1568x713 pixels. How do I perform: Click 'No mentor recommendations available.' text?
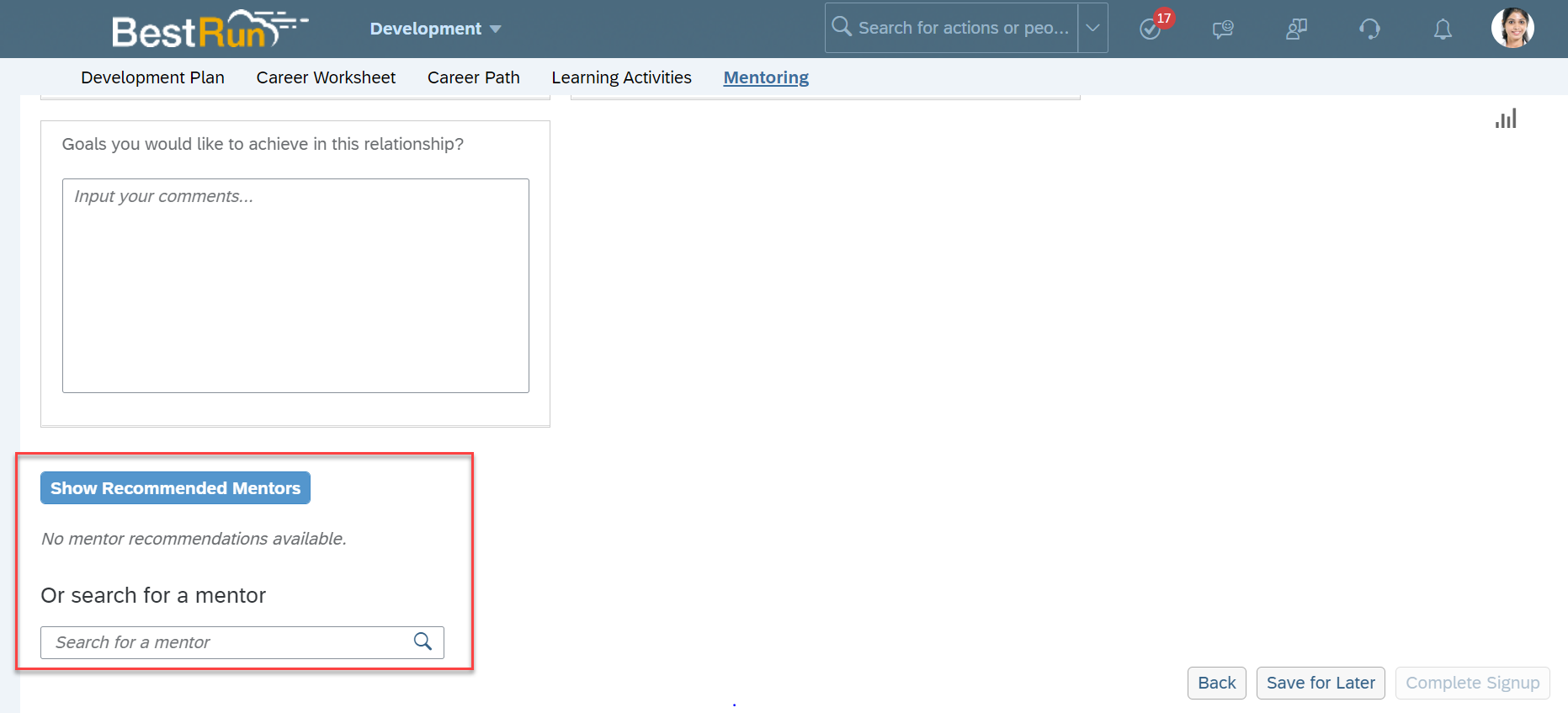tap(194, 539)
